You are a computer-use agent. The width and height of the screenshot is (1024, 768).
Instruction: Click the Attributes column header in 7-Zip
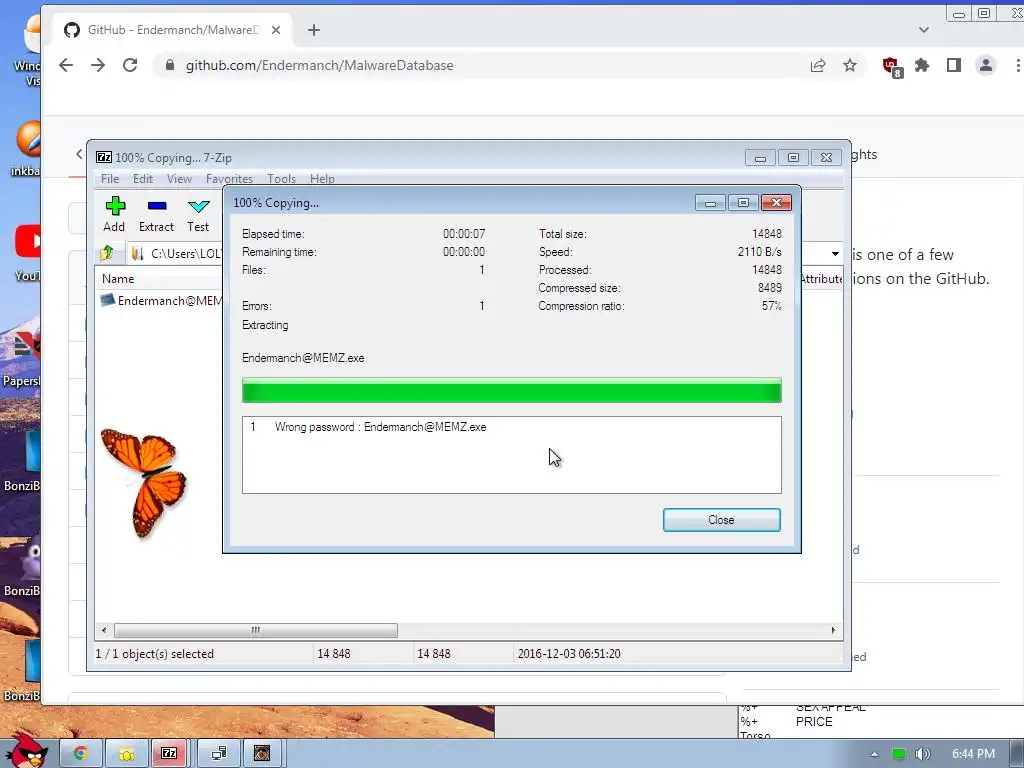tap(821, 279)
